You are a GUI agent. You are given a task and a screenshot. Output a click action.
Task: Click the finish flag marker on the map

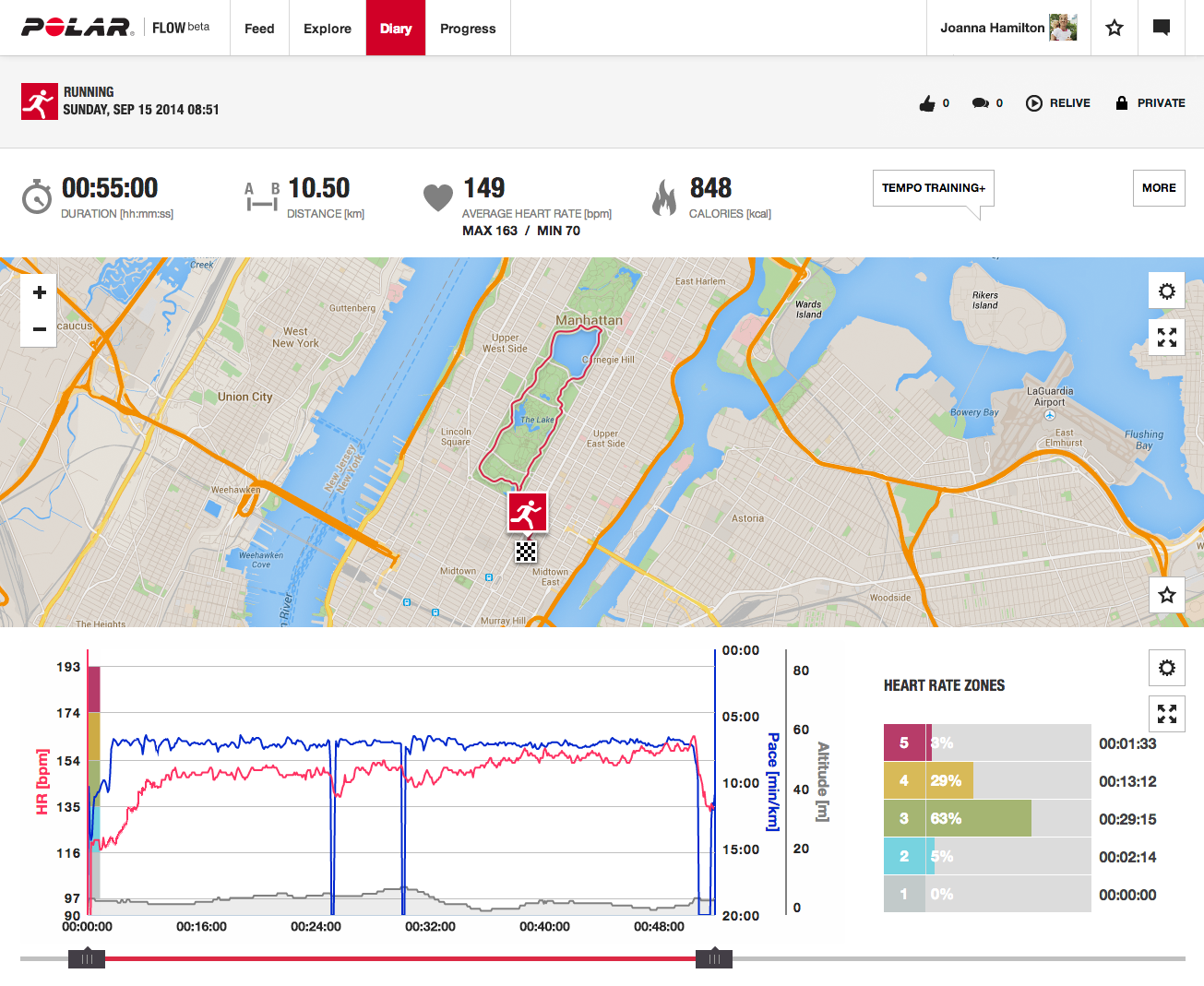tap(525, 552)
